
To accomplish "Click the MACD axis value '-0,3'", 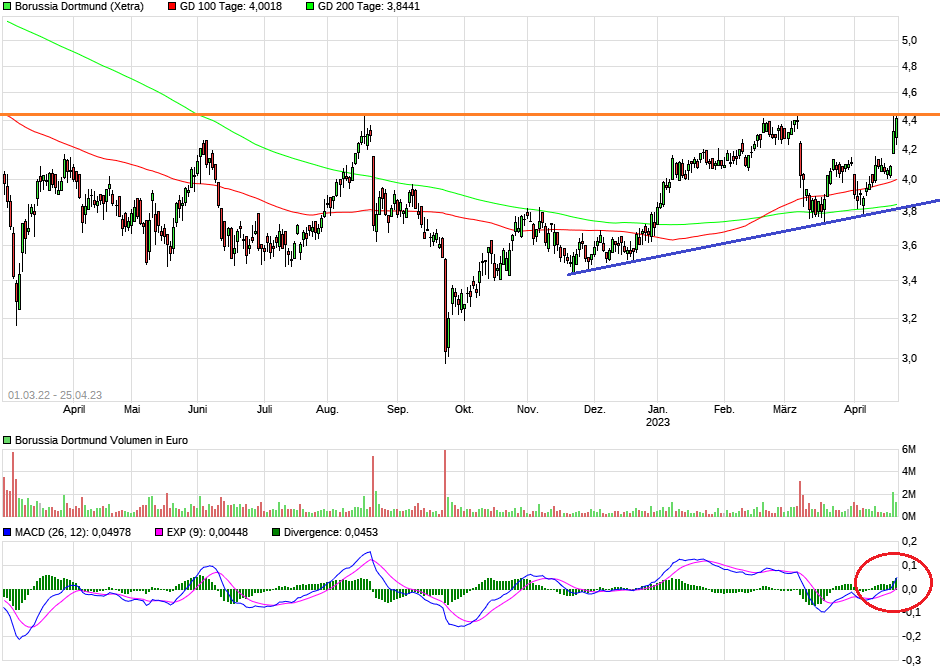I will point(911,660).
